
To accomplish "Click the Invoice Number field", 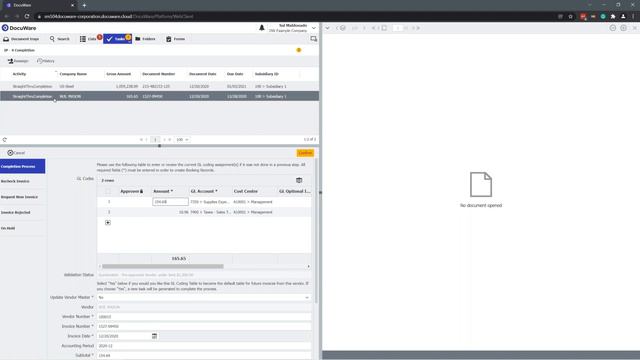I will tap(204, 326).
